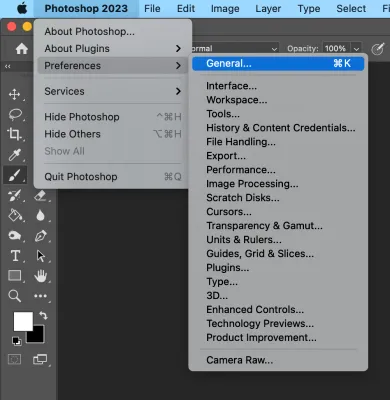
Task: Click the Opacity 100% value field
Action: [x=336, y=49]
